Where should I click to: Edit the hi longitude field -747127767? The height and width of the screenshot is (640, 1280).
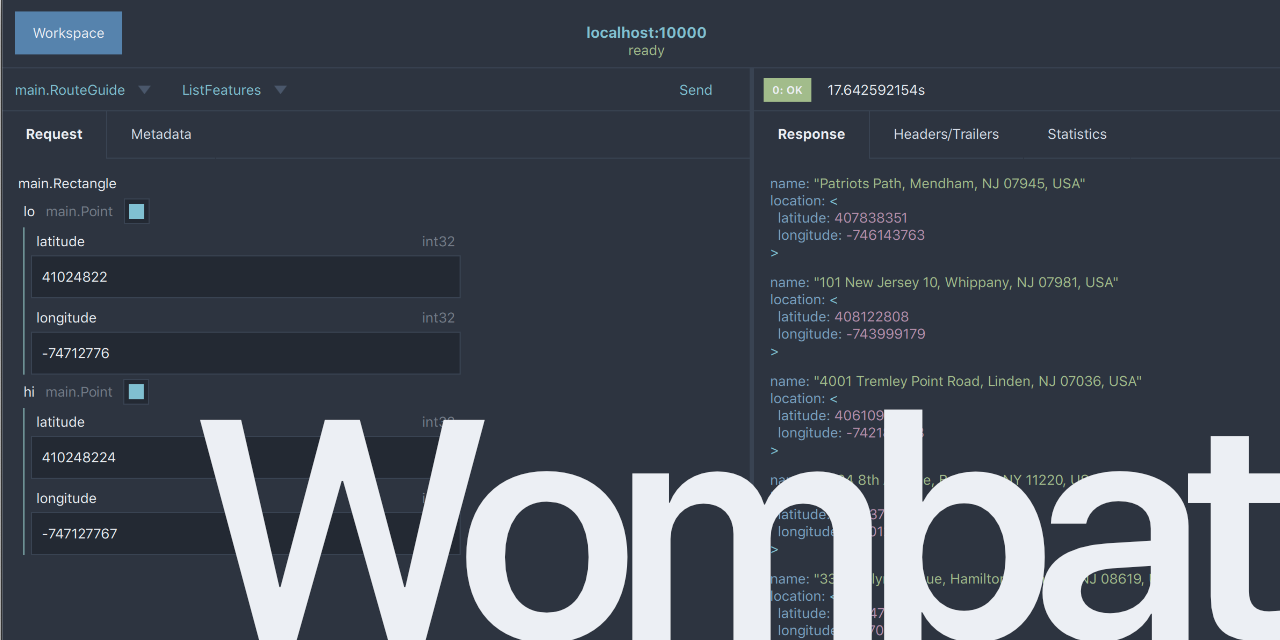(x=246, y=534)
